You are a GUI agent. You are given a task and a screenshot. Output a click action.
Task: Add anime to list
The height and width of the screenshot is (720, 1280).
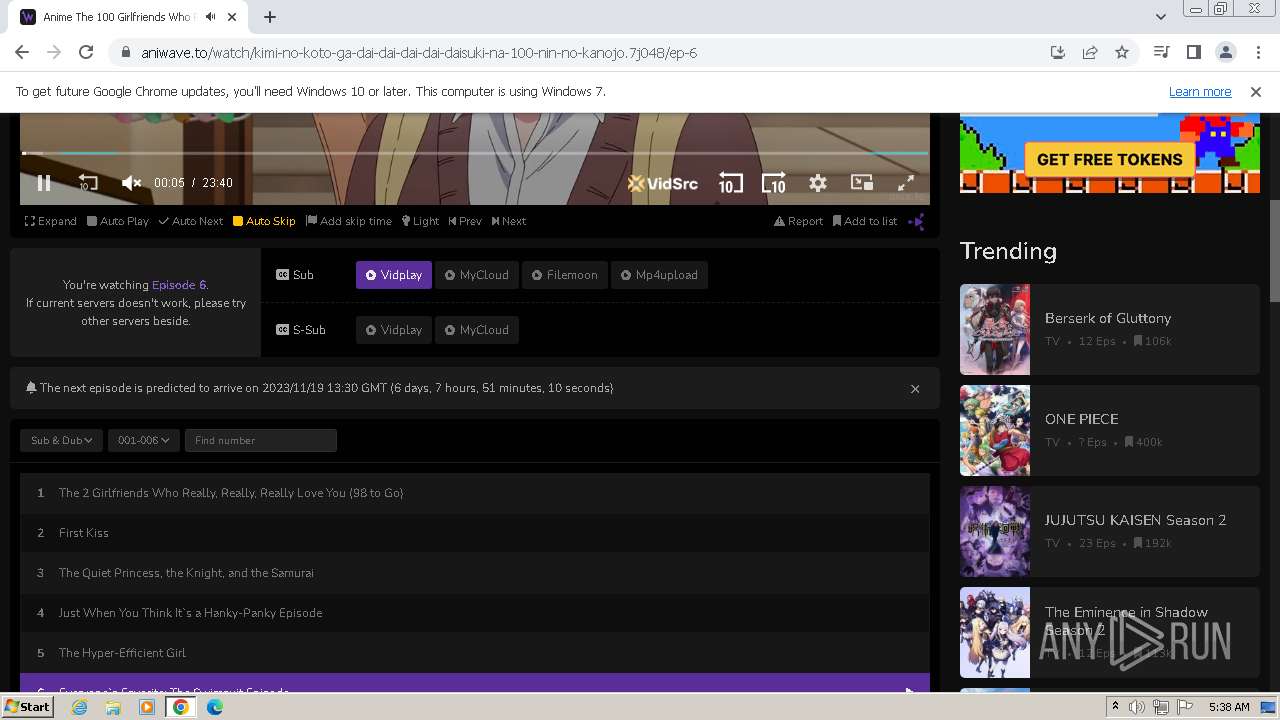tap(865, 221)
